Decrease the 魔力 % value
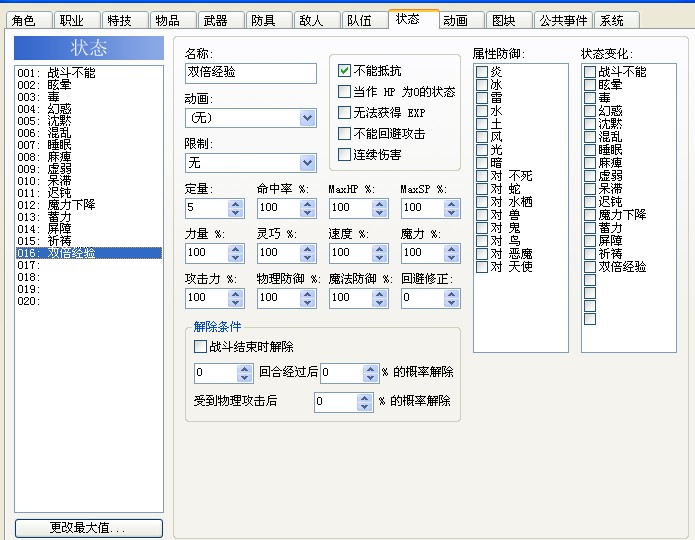 tap(451, 258)
